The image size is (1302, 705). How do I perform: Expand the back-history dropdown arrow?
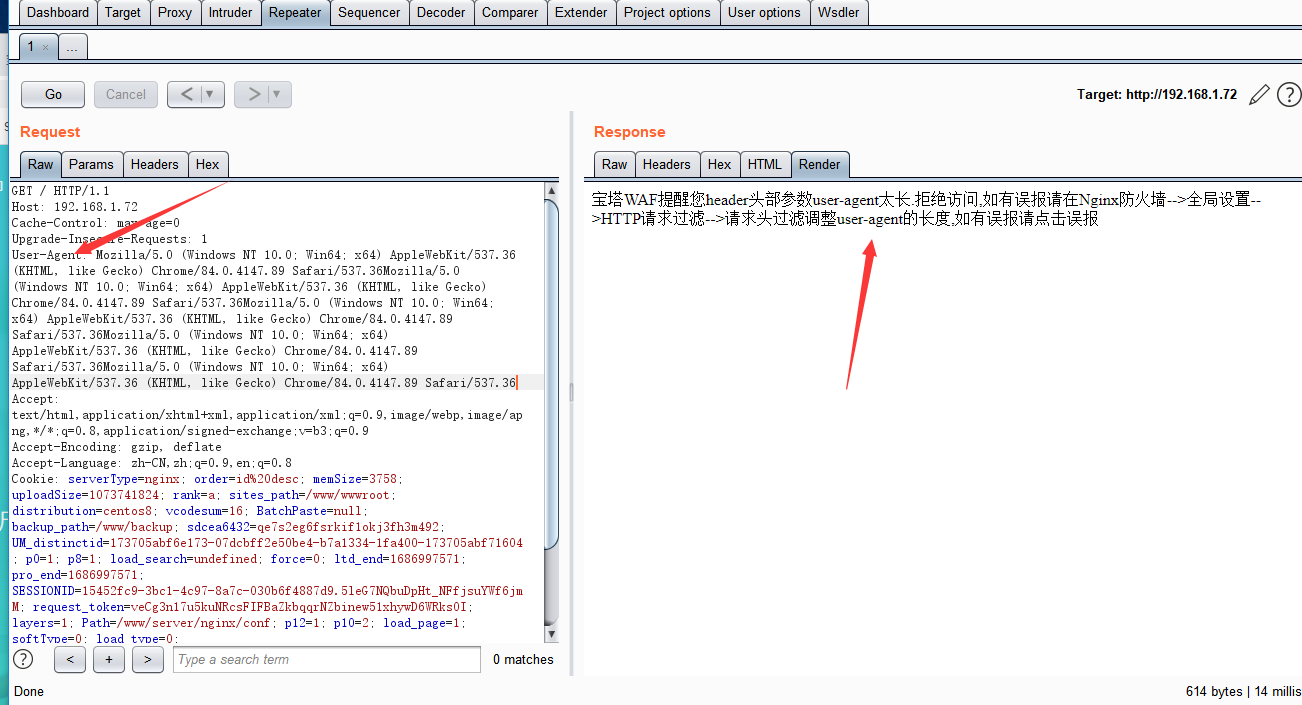click(x=212, y=94)
